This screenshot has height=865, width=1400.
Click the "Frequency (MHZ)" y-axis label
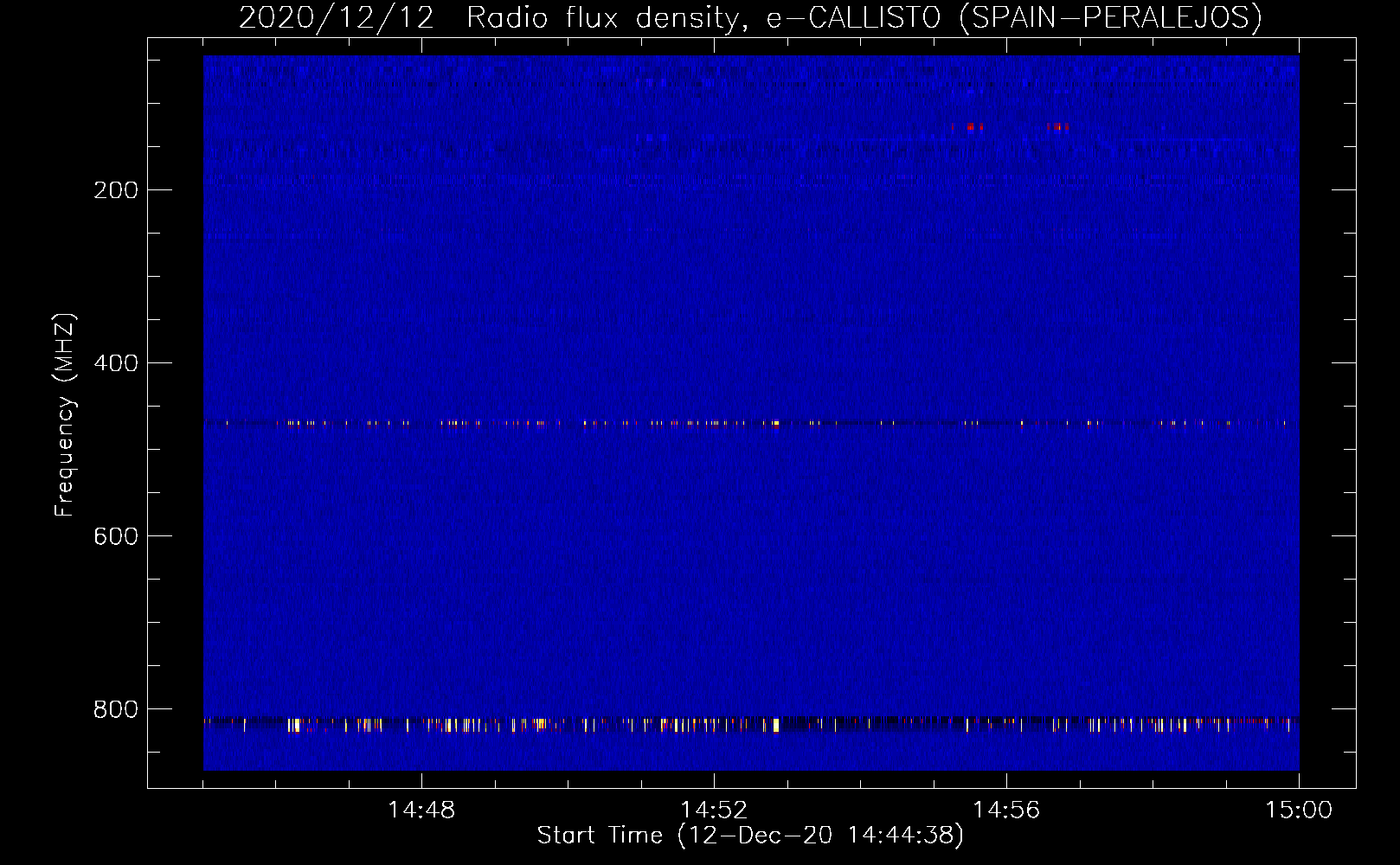tap(65, 415)
